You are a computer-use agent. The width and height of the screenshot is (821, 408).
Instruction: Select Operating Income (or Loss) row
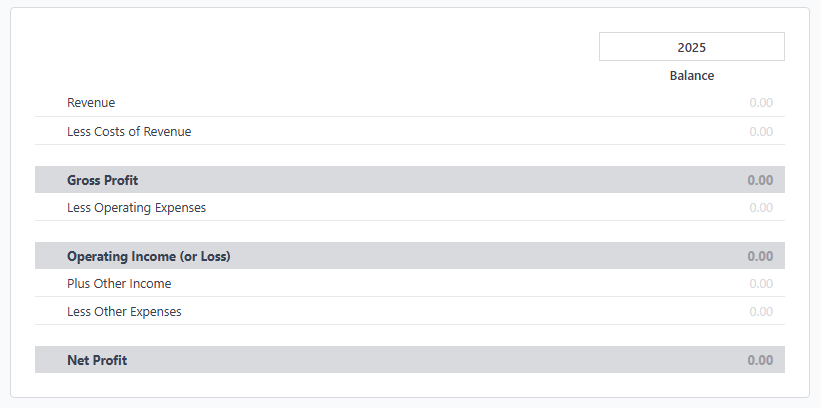click(410, 256)
